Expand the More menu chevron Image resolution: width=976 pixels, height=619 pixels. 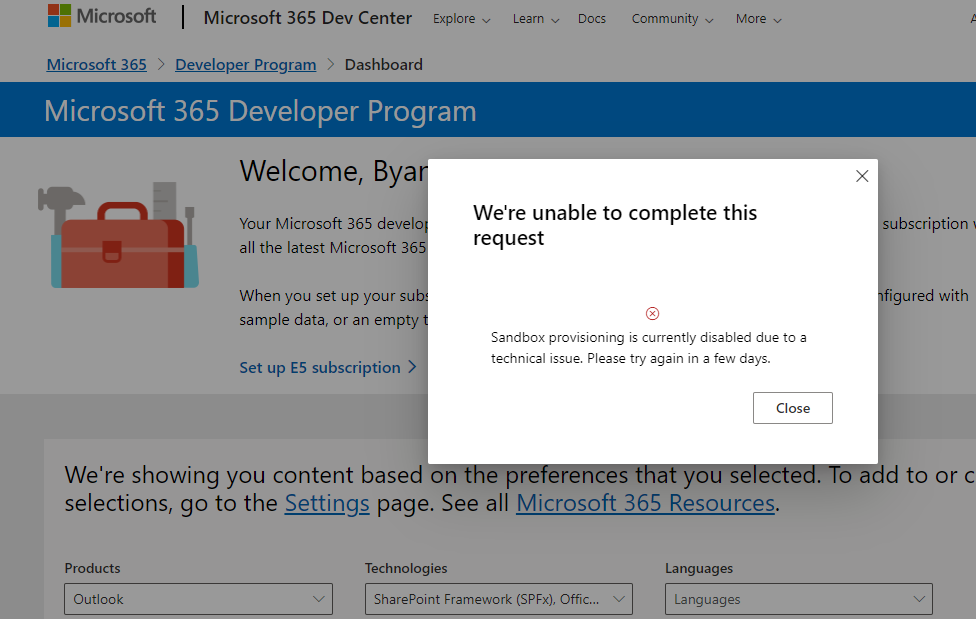pos(778,19)
